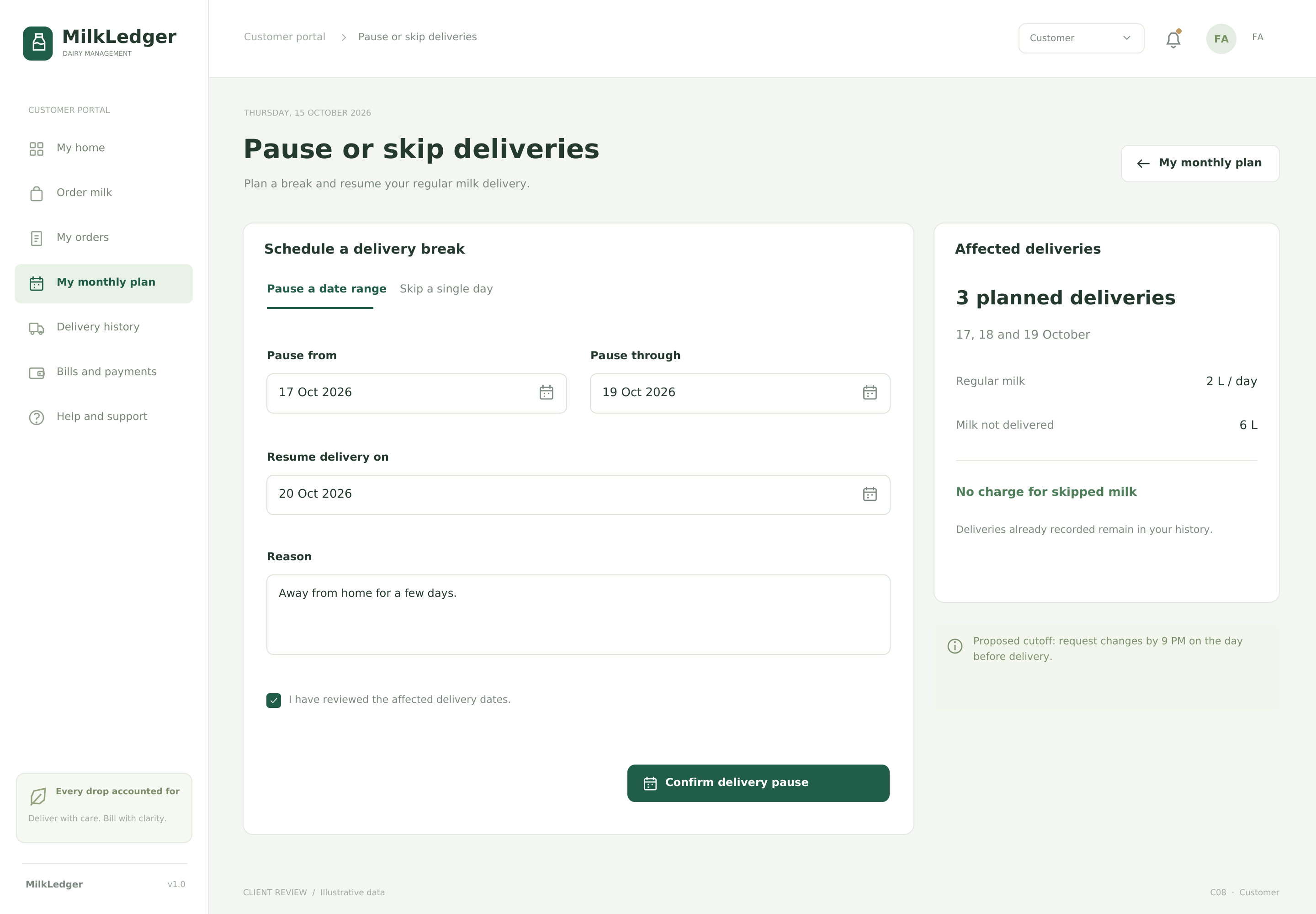1316x914 pixels.
Task: Click the Bills and payments wallet icon
Action: 37,373
